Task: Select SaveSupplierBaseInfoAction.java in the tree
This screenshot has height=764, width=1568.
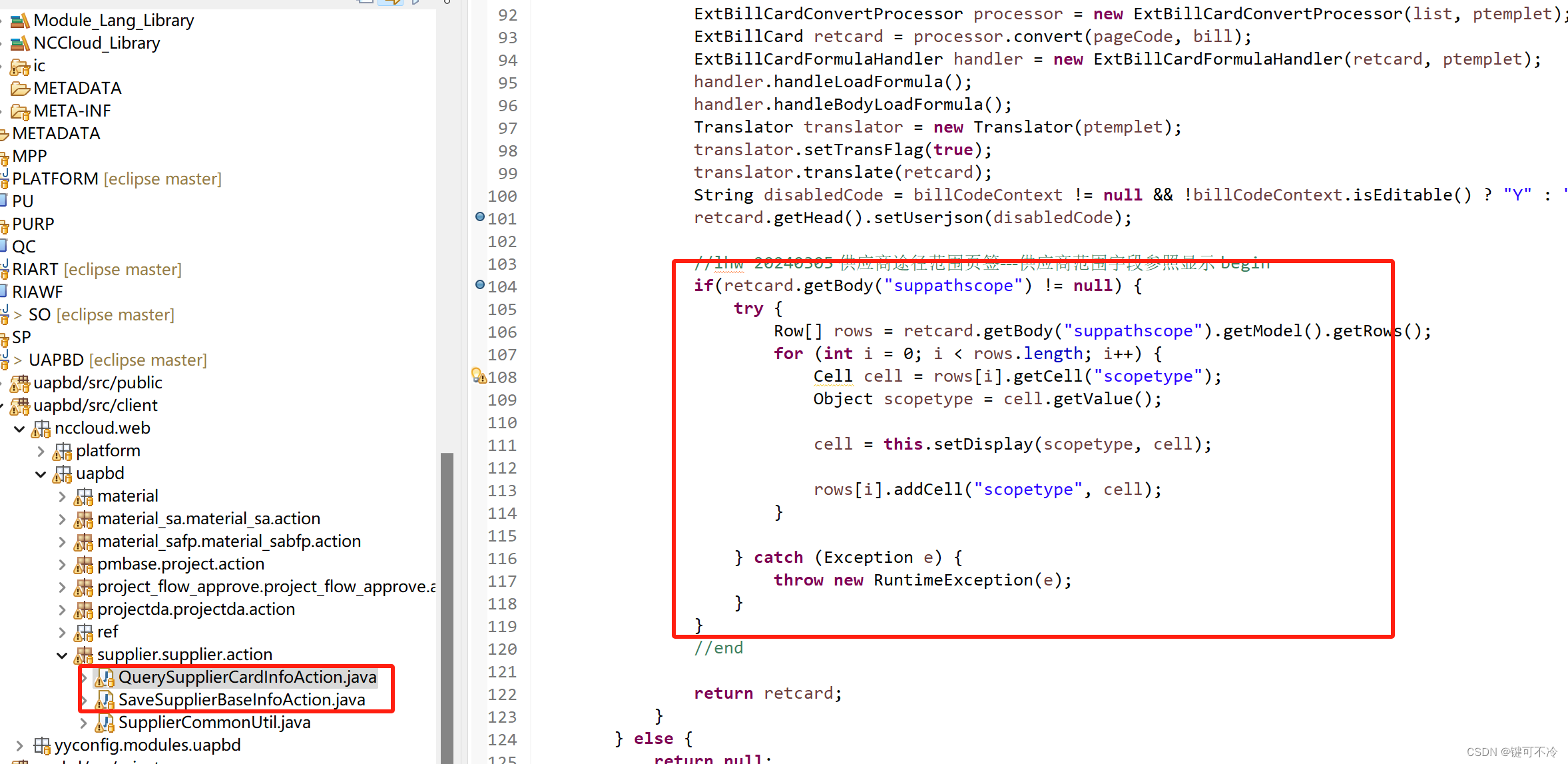Action: click(x=241, y=700)
